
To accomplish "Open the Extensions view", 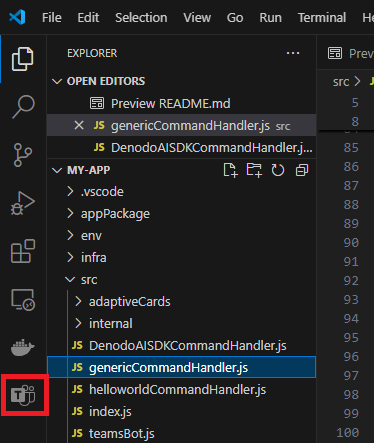I will (x=23, y=251).
